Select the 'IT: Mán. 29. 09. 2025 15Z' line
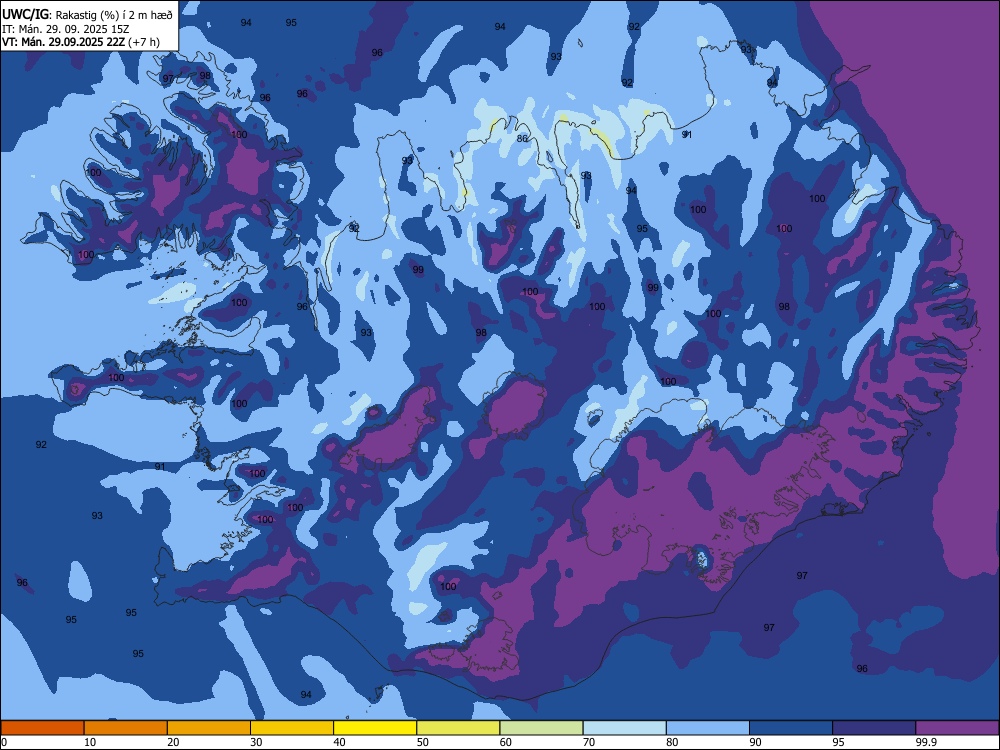Image resolution: width=1000 pixels, height=750 pixels. pos(66,29)
